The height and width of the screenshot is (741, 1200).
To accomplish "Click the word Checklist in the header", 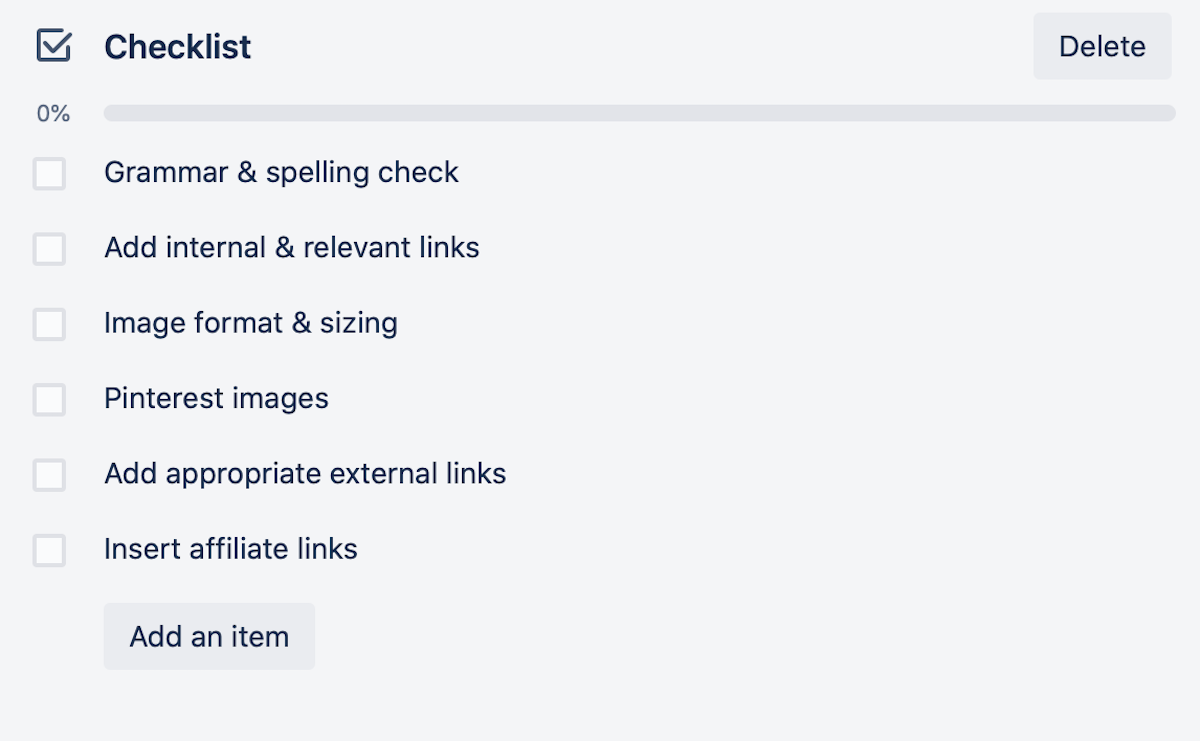I will click(178, 47).
